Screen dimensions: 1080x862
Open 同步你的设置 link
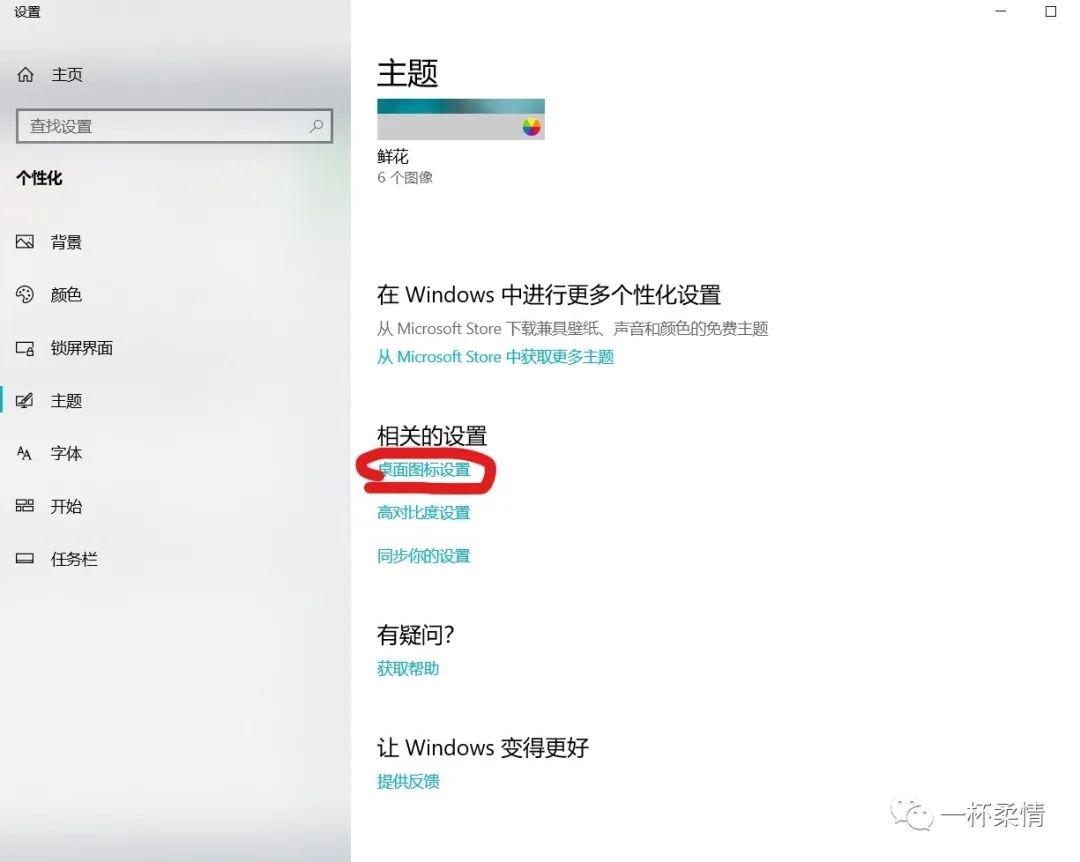point(424,556)
